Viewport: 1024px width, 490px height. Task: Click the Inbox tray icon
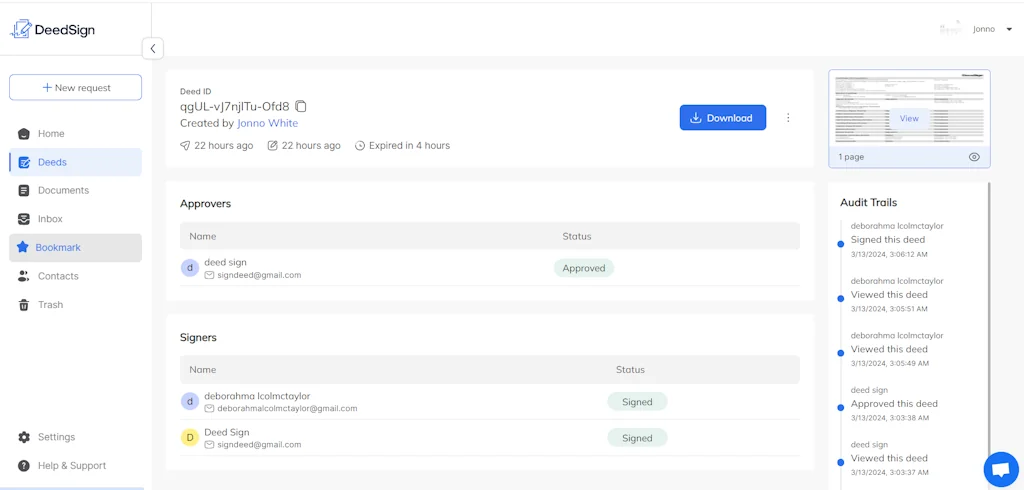coord(24,219)
